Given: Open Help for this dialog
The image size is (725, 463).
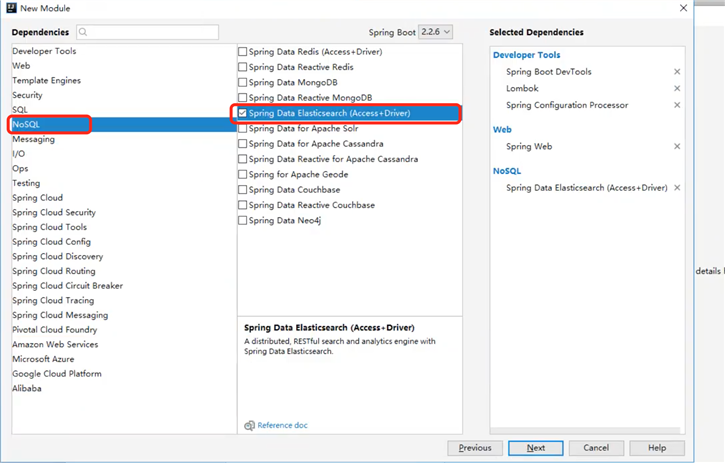Looking at the screenshot, I should click(657, 448).
